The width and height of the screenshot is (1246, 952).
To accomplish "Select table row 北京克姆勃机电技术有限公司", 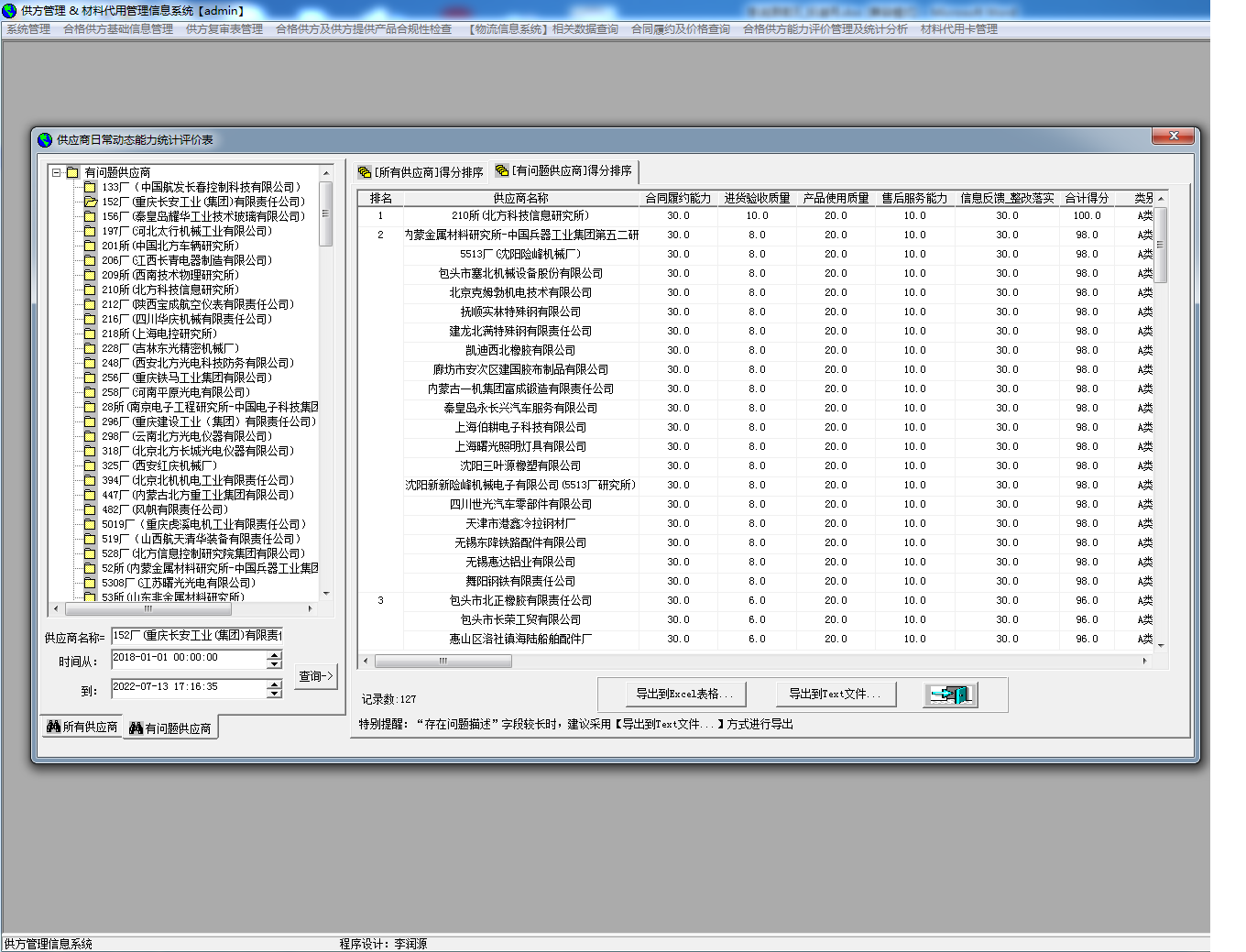I will click(520, 292).
